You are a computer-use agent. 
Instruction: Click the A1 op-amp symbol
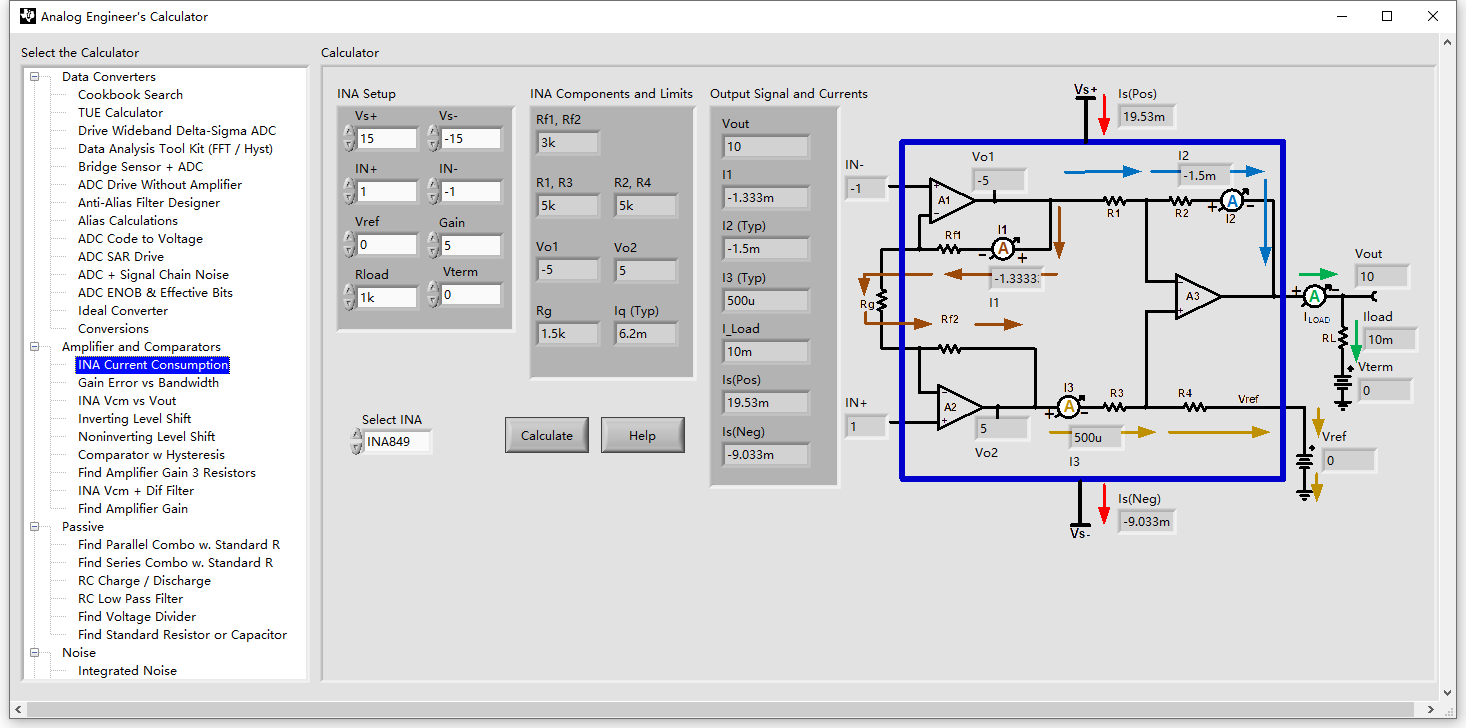click(x=951, y=200)
